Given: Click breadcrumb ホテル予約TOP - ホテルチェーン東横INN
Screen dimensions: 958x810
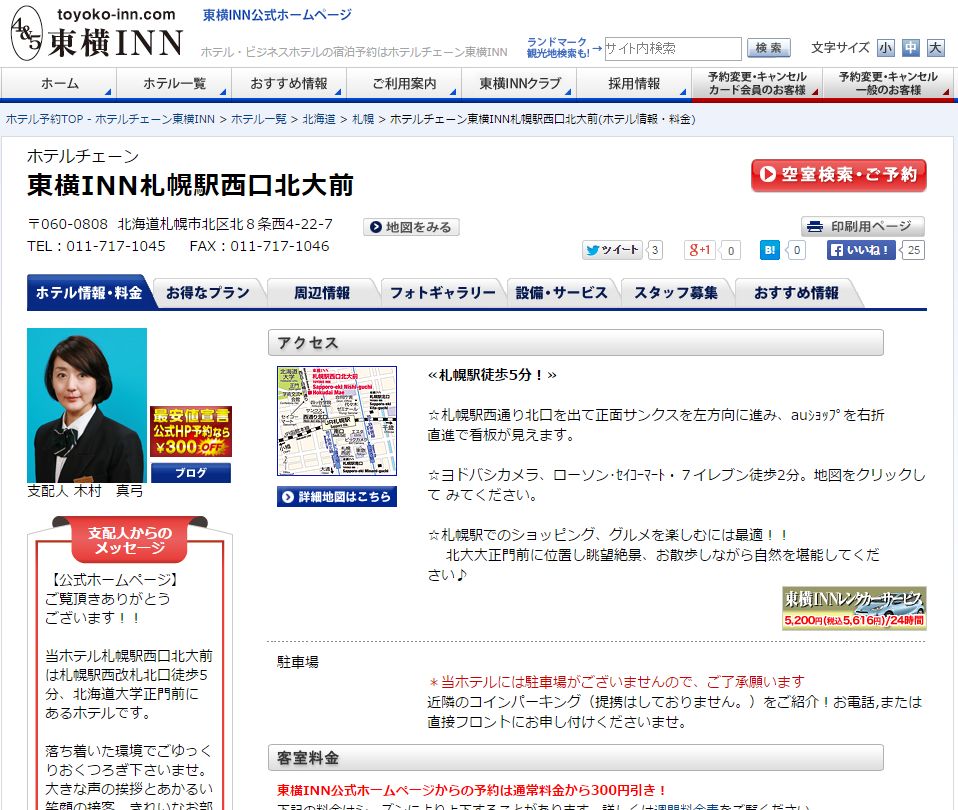Looking at the screenshot, I should (110, 119).
